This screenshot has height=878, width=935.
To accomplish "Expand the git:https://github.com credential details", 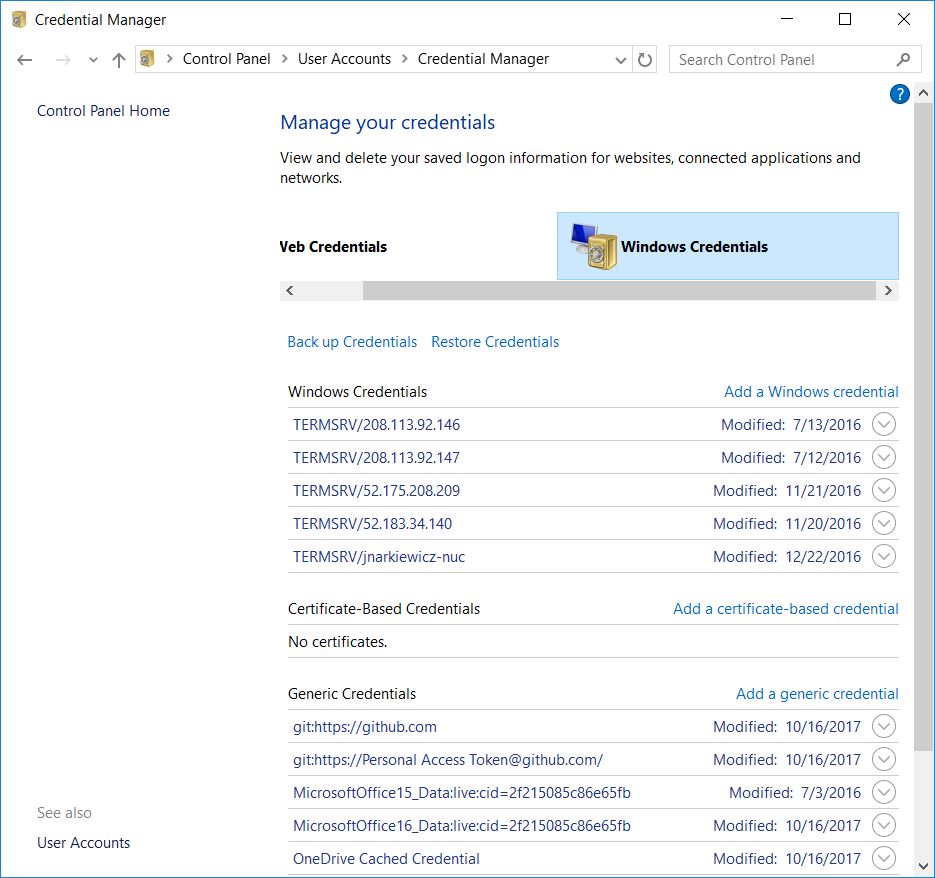I will point(883,726).
